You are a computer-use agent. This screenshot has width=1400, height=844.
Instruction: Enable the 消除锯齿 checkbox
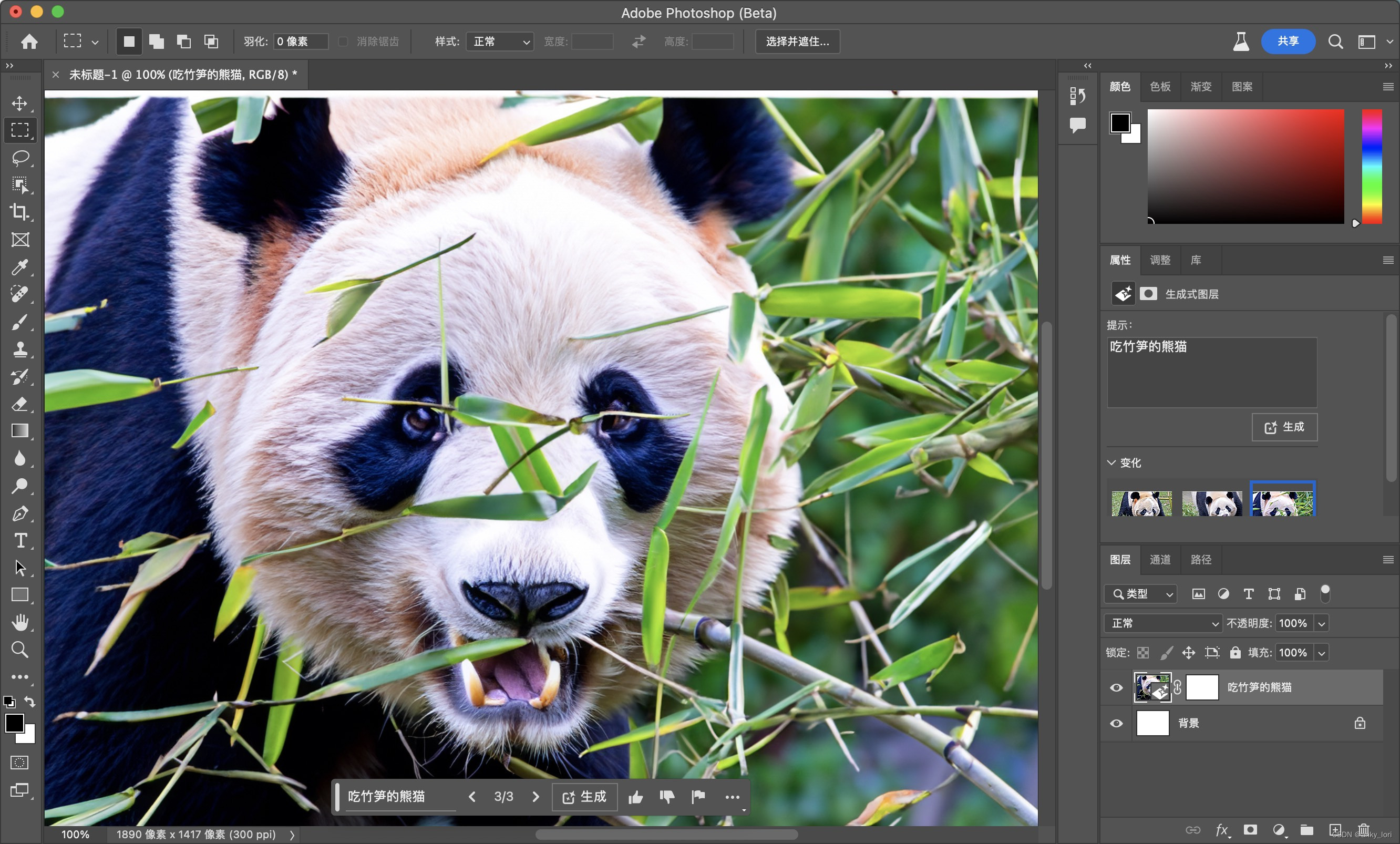(x=343, y=42)
